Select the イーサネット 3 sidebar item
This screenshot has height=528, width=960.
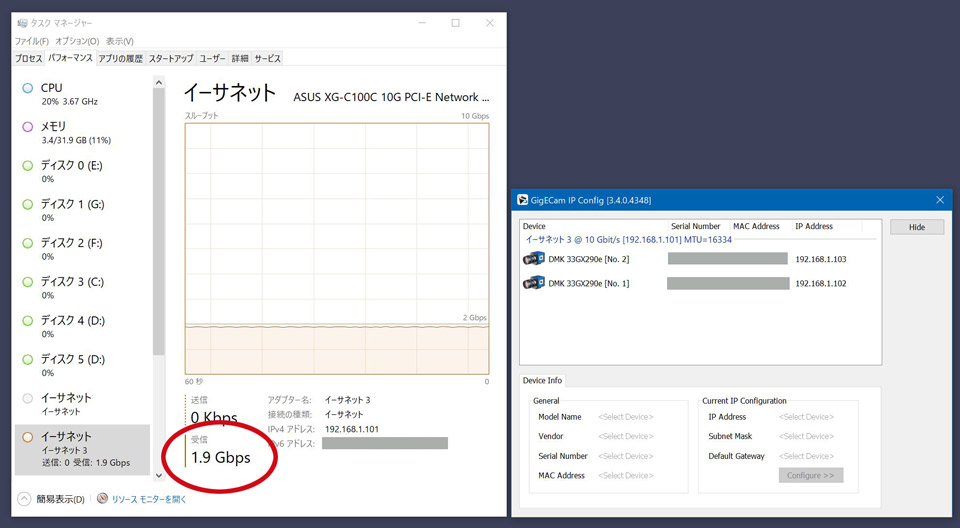click(82, 450)
